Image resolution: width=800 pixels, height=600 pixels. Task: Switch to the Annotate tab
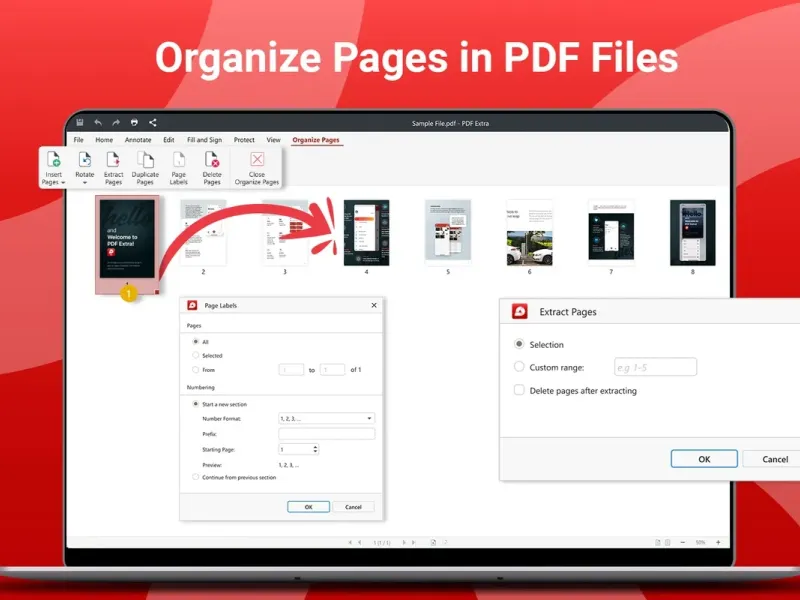tap(138, 140)
